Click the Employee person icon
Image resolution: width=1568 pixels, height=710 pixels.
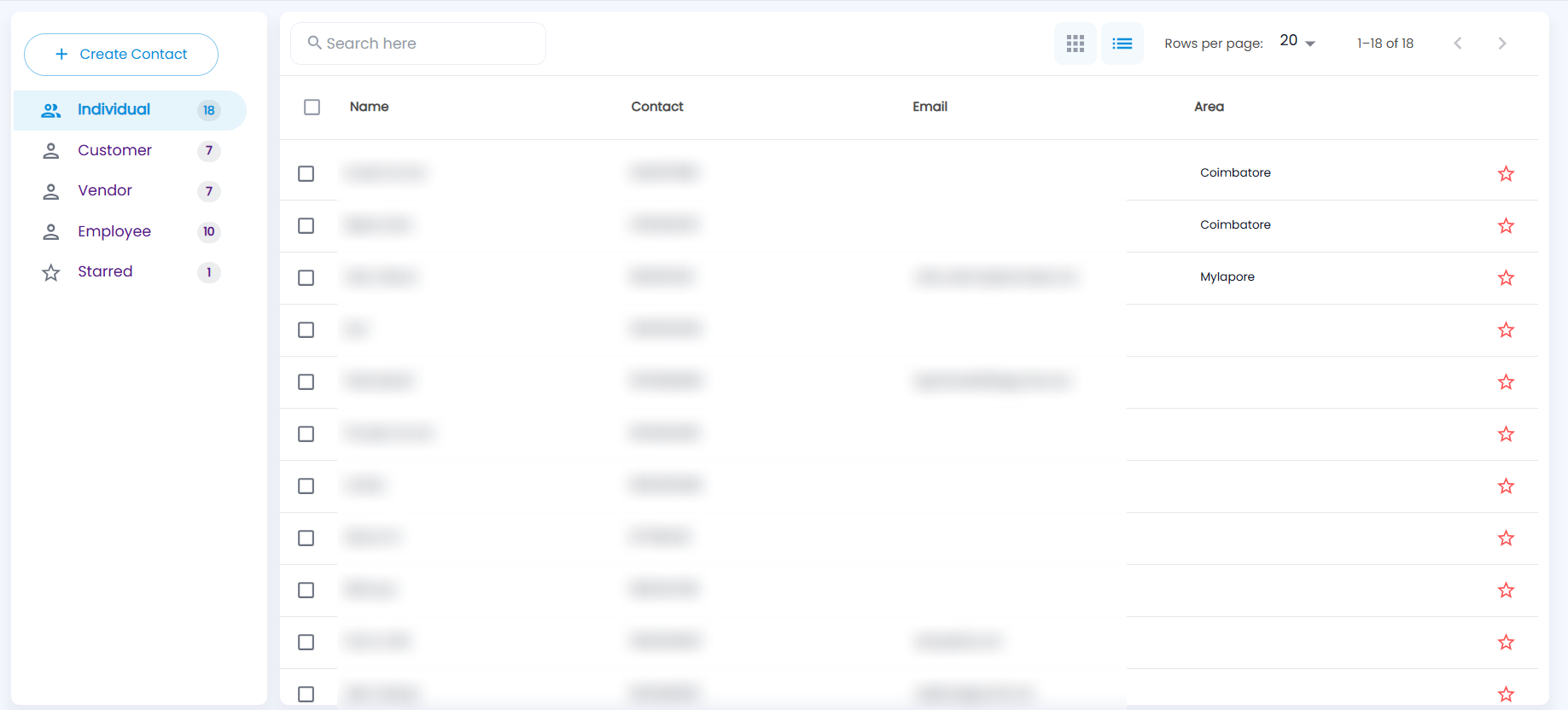pos(51,231)
